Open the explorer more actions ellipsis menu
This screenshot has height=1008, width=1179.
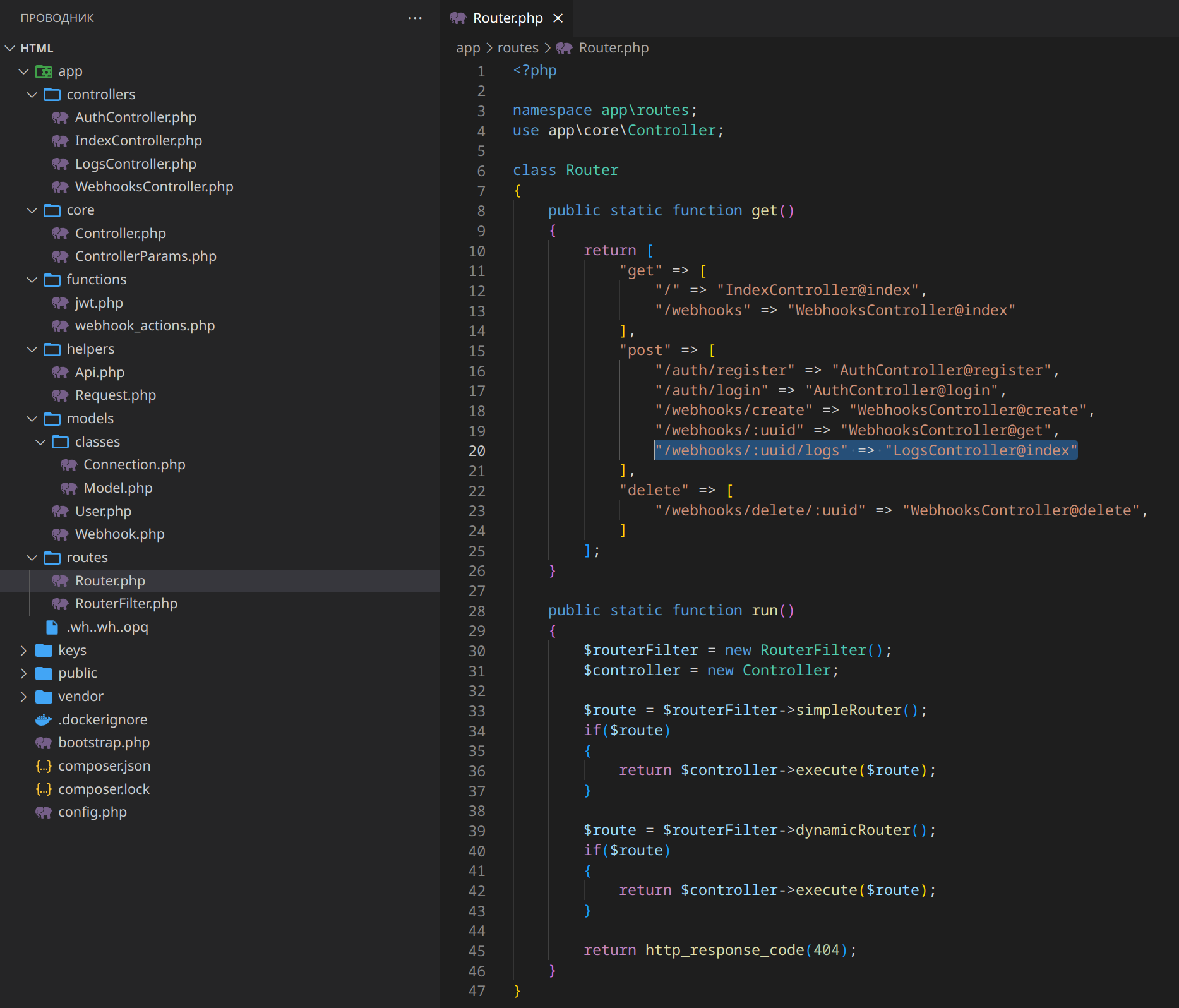click(415, 18)
